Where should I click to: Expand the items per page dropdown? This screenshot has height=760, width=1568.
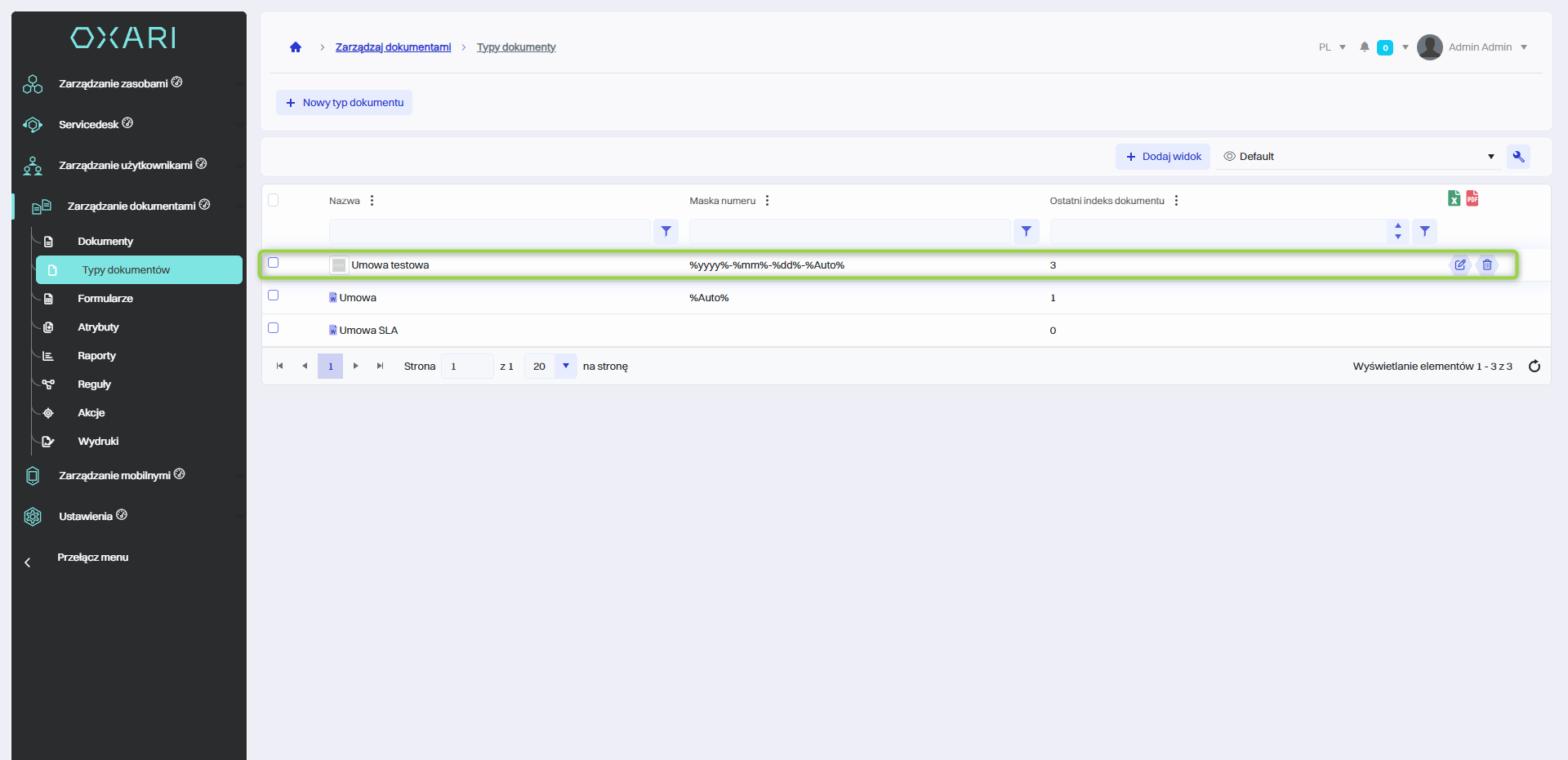pyautogui.click(x=565, y=367)
